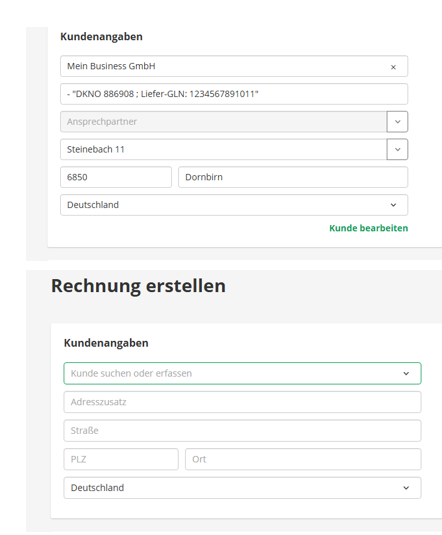Focus the Kunde suchen oder erfassen box
442x535 pixels.
(242, 373)
